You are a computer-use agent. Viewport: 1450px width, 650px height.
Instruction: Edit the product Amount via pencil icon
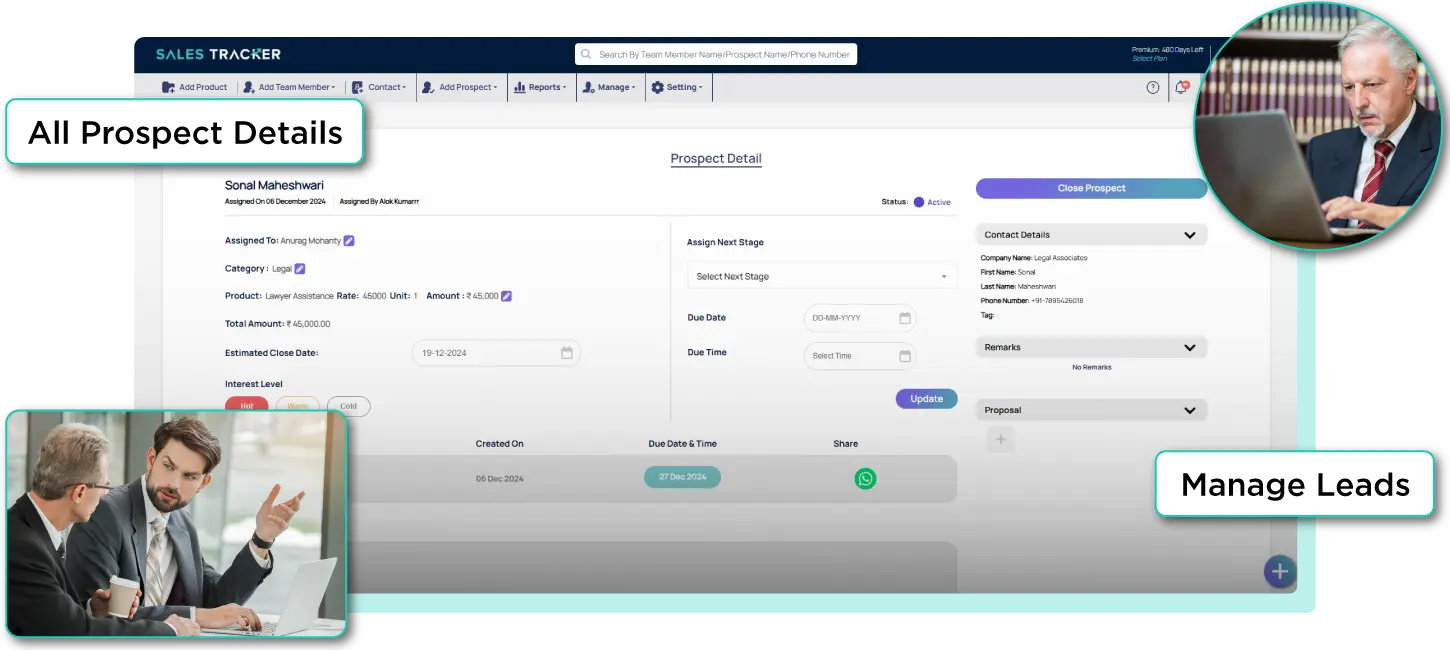coord(506,296)
